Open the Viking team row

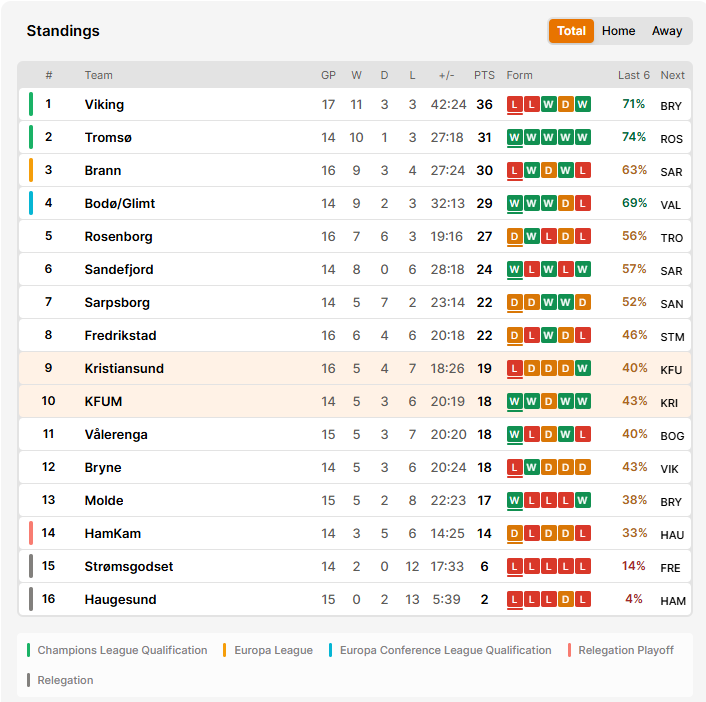(354, 104)
